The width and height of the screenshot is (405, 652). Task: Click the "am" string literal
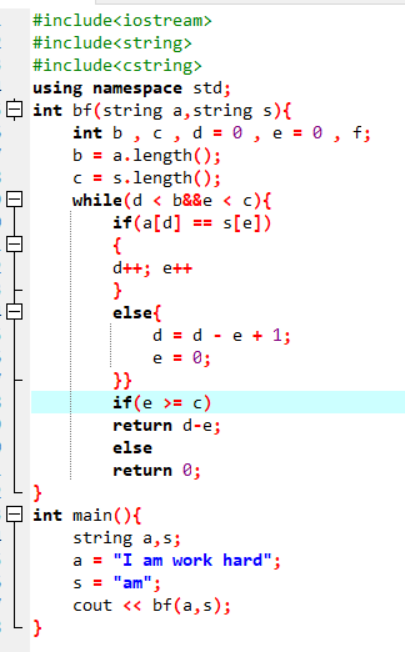coord(132,583)
